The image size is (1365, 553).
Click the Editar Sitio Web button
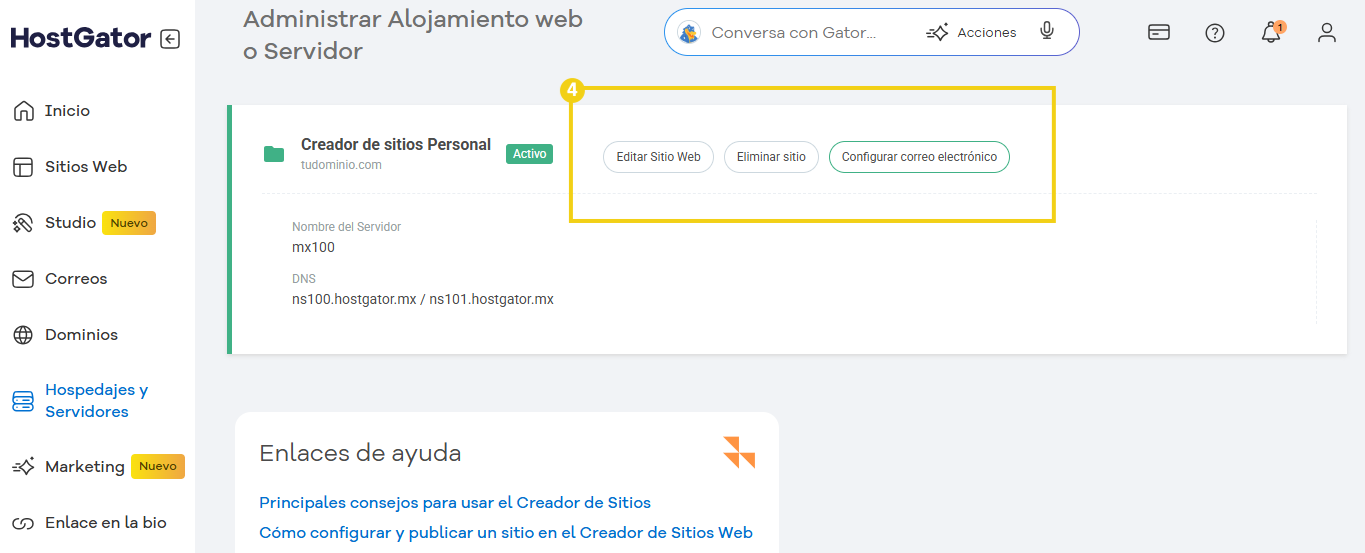pos(658,157)
